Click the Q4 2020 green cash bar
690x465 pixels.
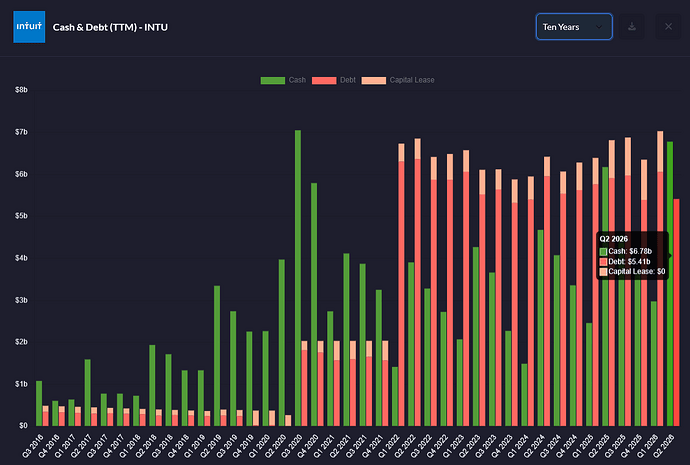314,304
